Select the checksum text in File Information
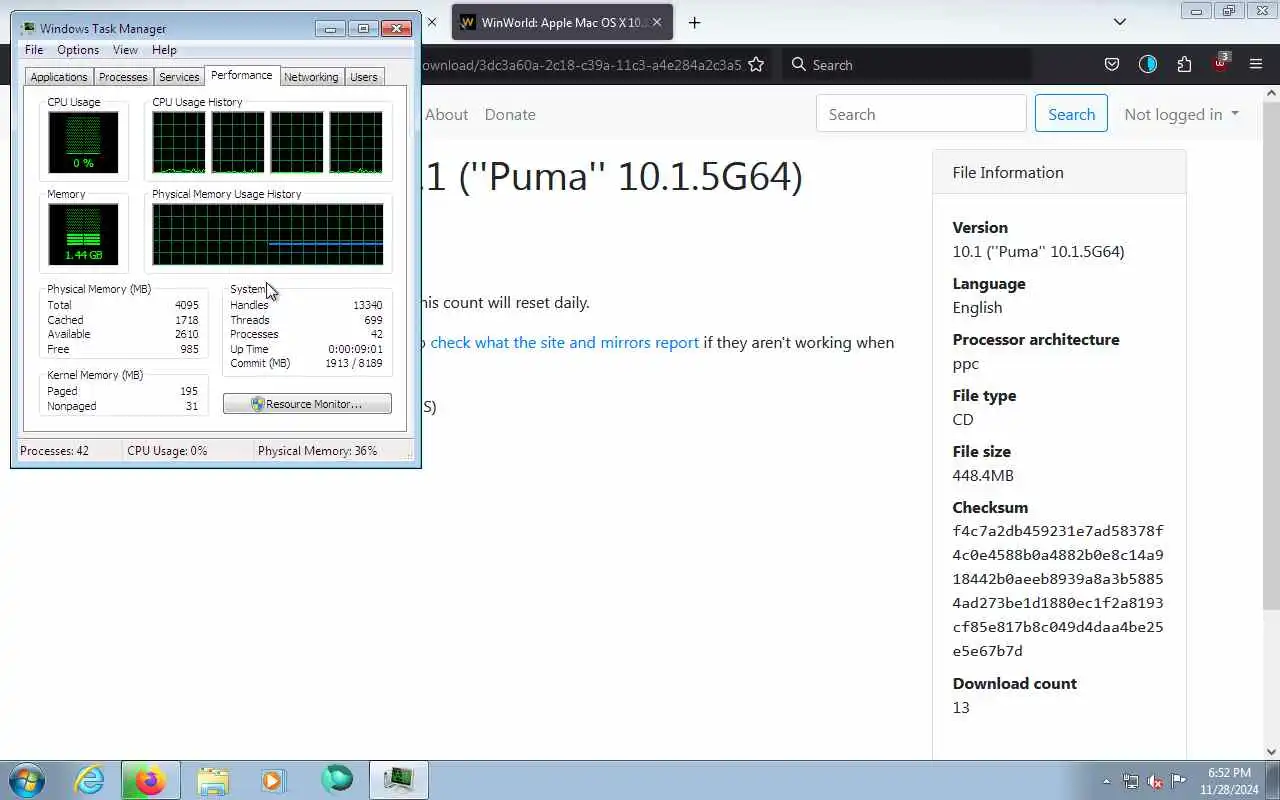The height and width of the screenshot is (800, 1280). 1058,591
